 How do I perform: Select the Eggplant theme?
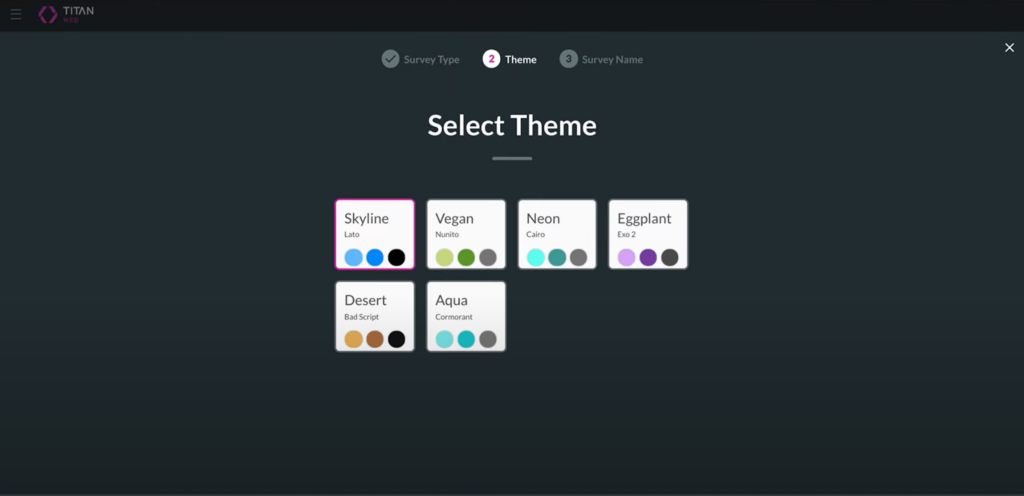[x=648, y=234]
